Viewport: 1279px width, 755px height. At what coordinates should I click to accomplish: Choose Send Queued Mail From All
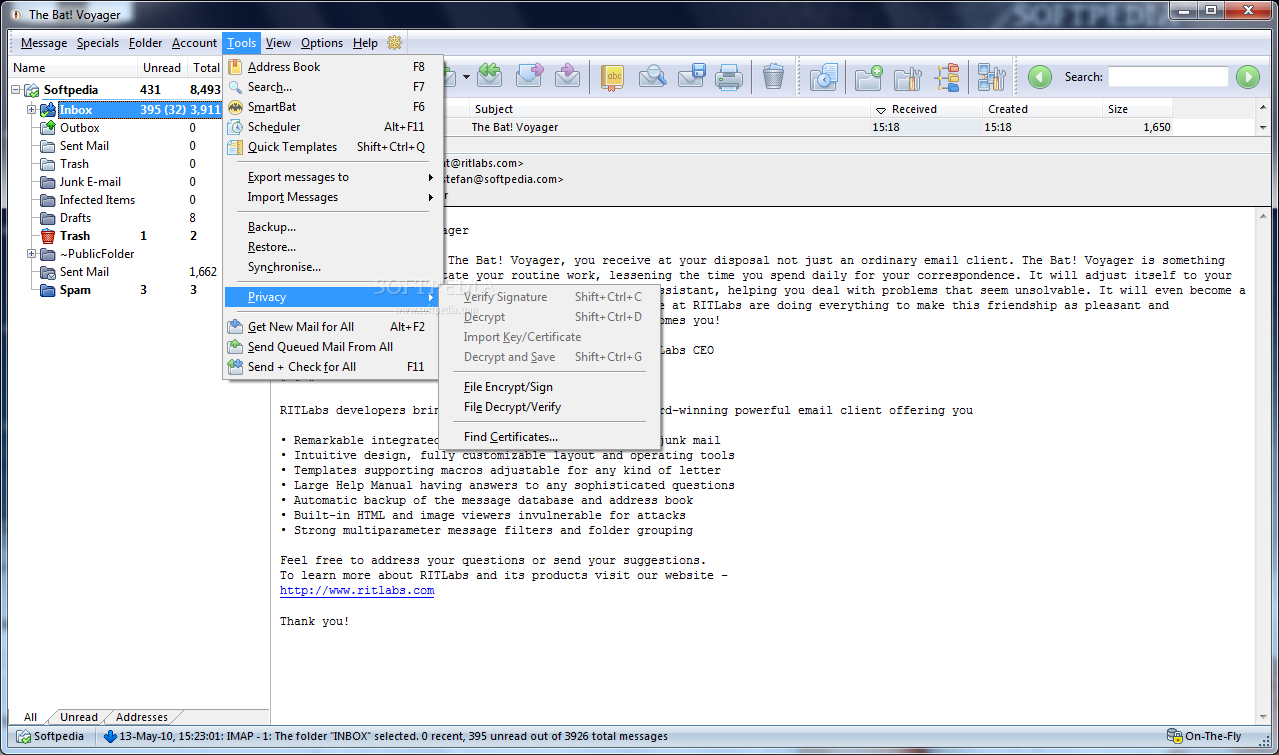(331, 347)
